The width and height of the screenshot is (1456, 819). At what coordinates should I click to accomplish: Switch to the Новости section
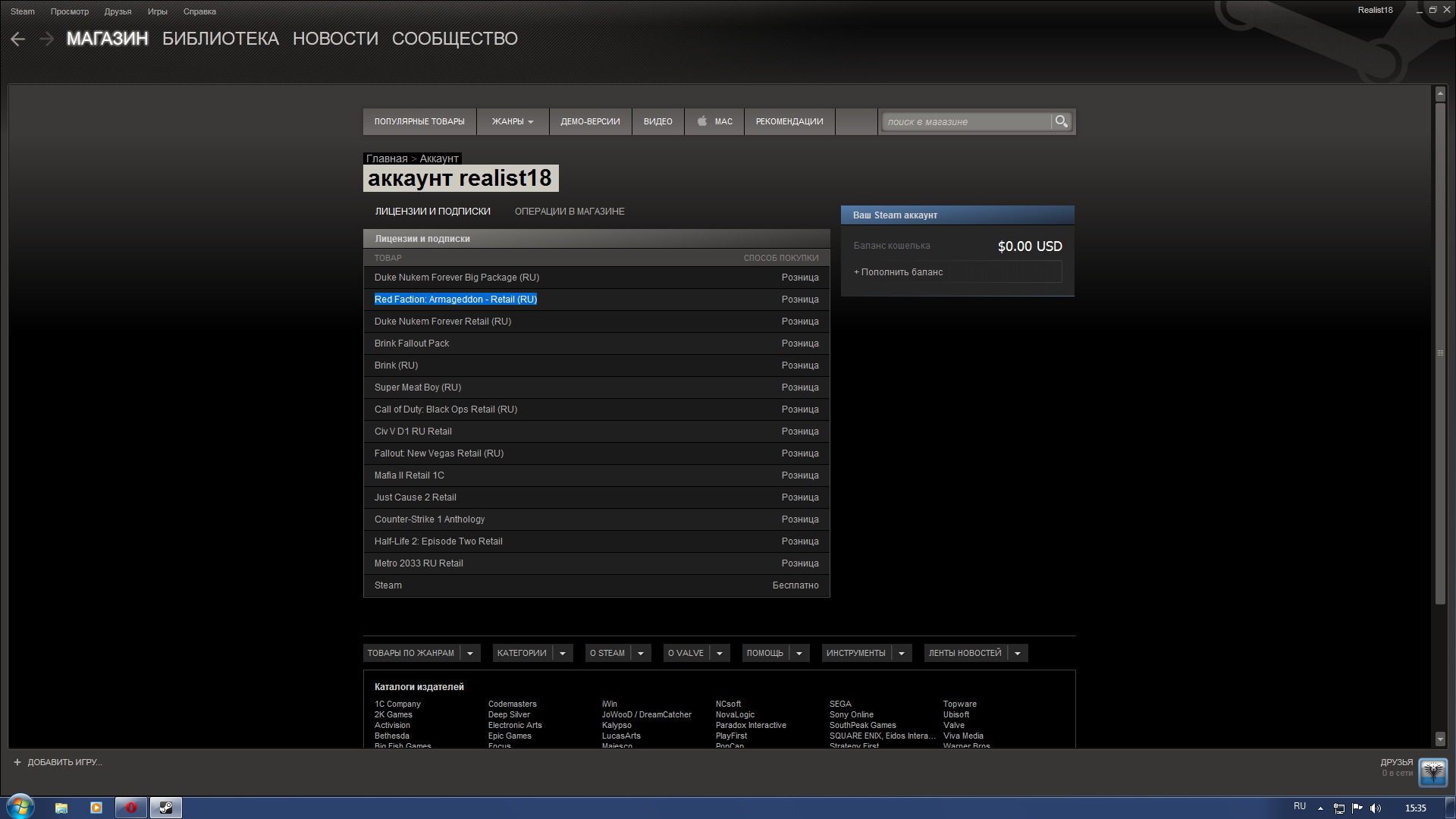point(335,39)
